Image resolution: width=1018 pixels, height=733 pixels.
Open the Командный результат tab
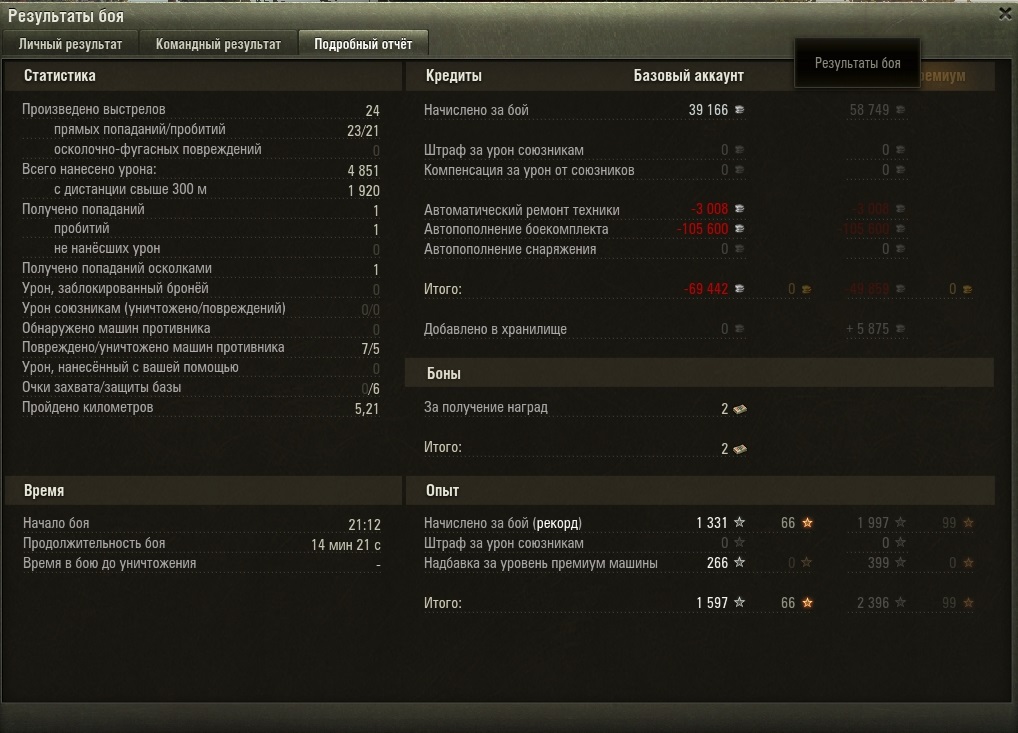[218, 43]
